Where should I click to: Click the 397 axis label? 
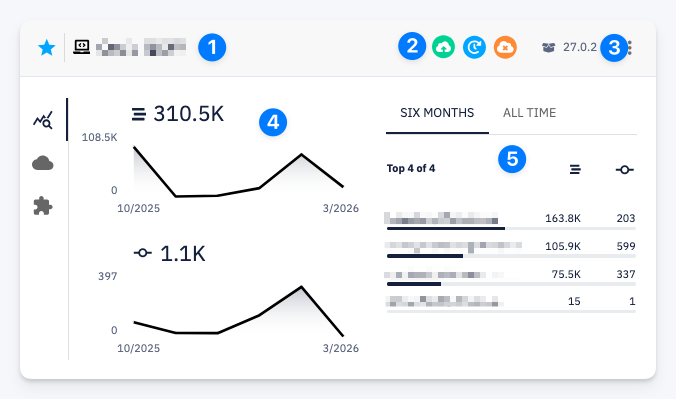[107, 276]
